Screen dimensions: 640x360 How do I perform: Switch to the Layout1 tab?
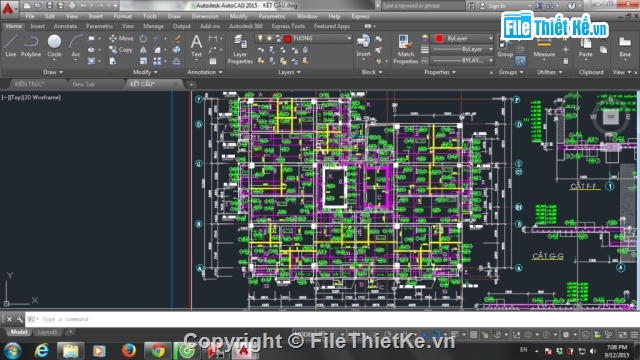tap(47, 332)
